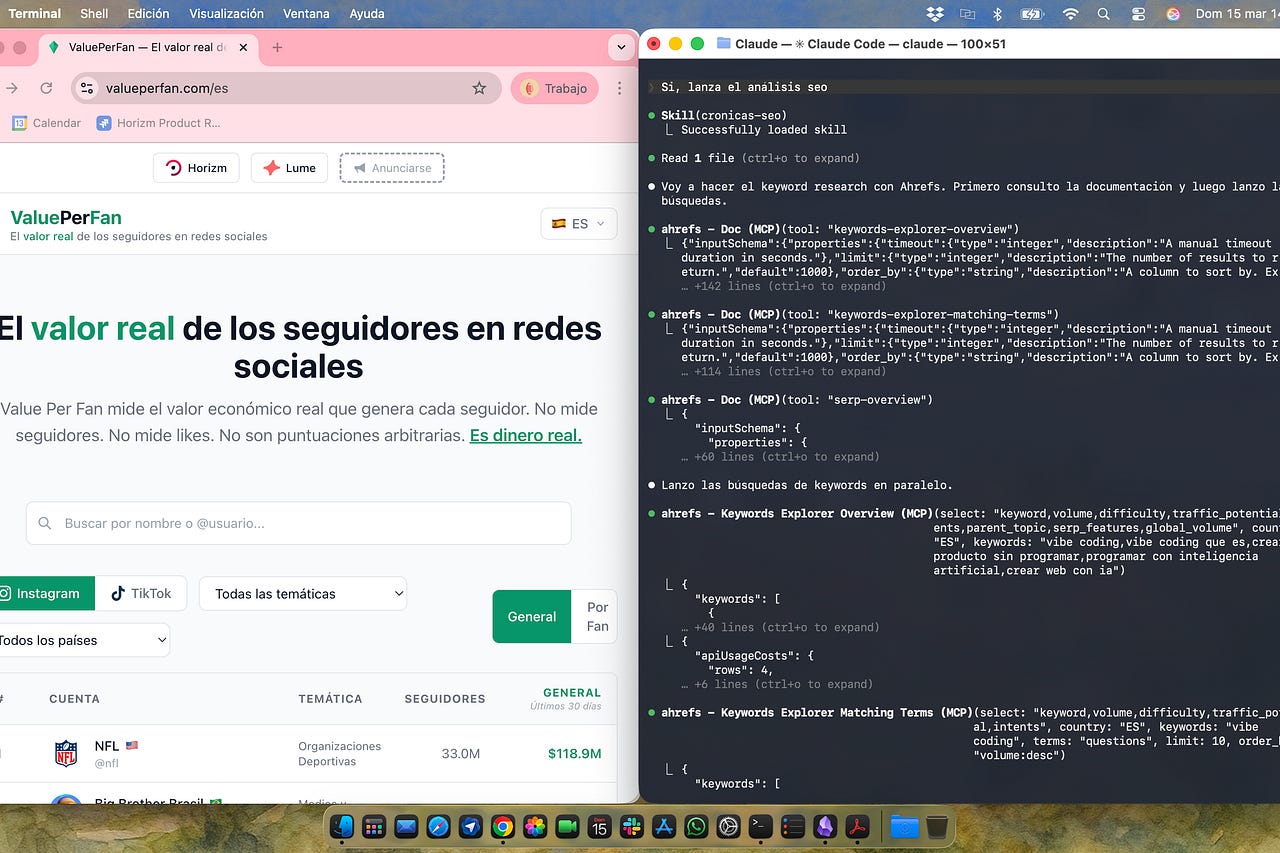This screenshot has width=1280, height=853.
Task: Focus the Buscar por nombre search field
Action: [298, 523]
